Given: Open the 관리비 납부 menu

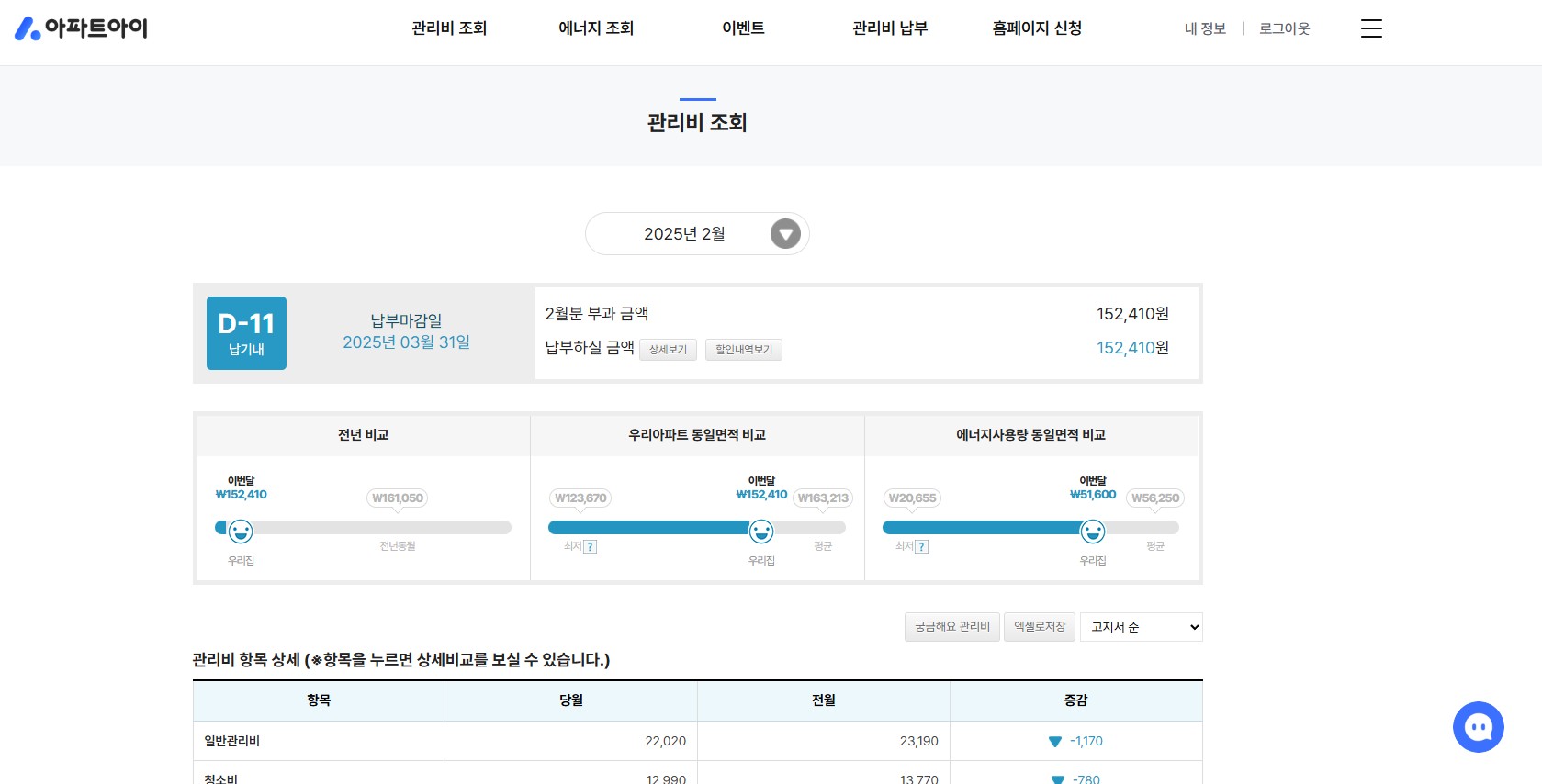Looking at the screenshot, I should 890,28.
